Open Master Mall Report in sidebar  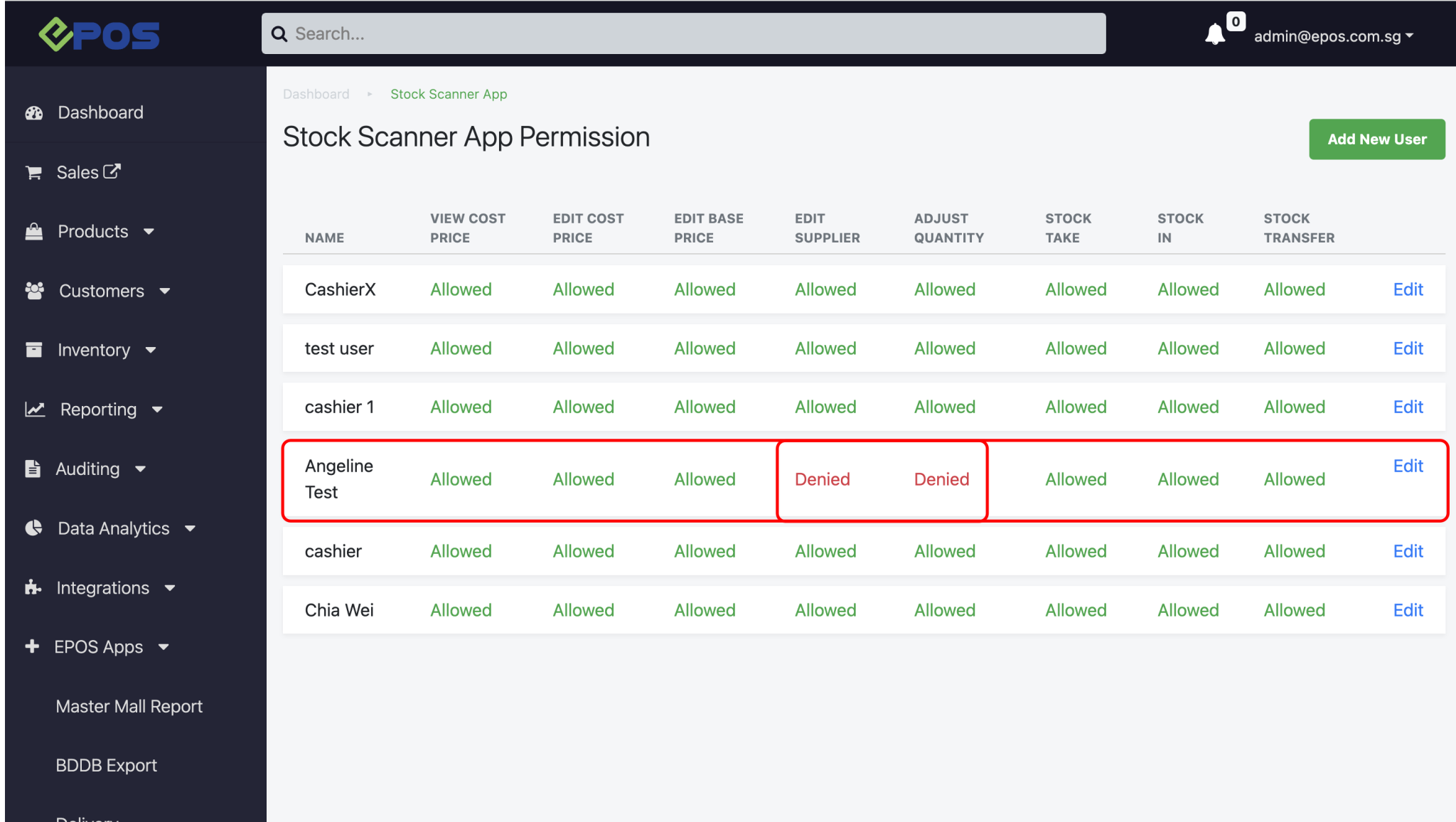click(x=129, y=706)
